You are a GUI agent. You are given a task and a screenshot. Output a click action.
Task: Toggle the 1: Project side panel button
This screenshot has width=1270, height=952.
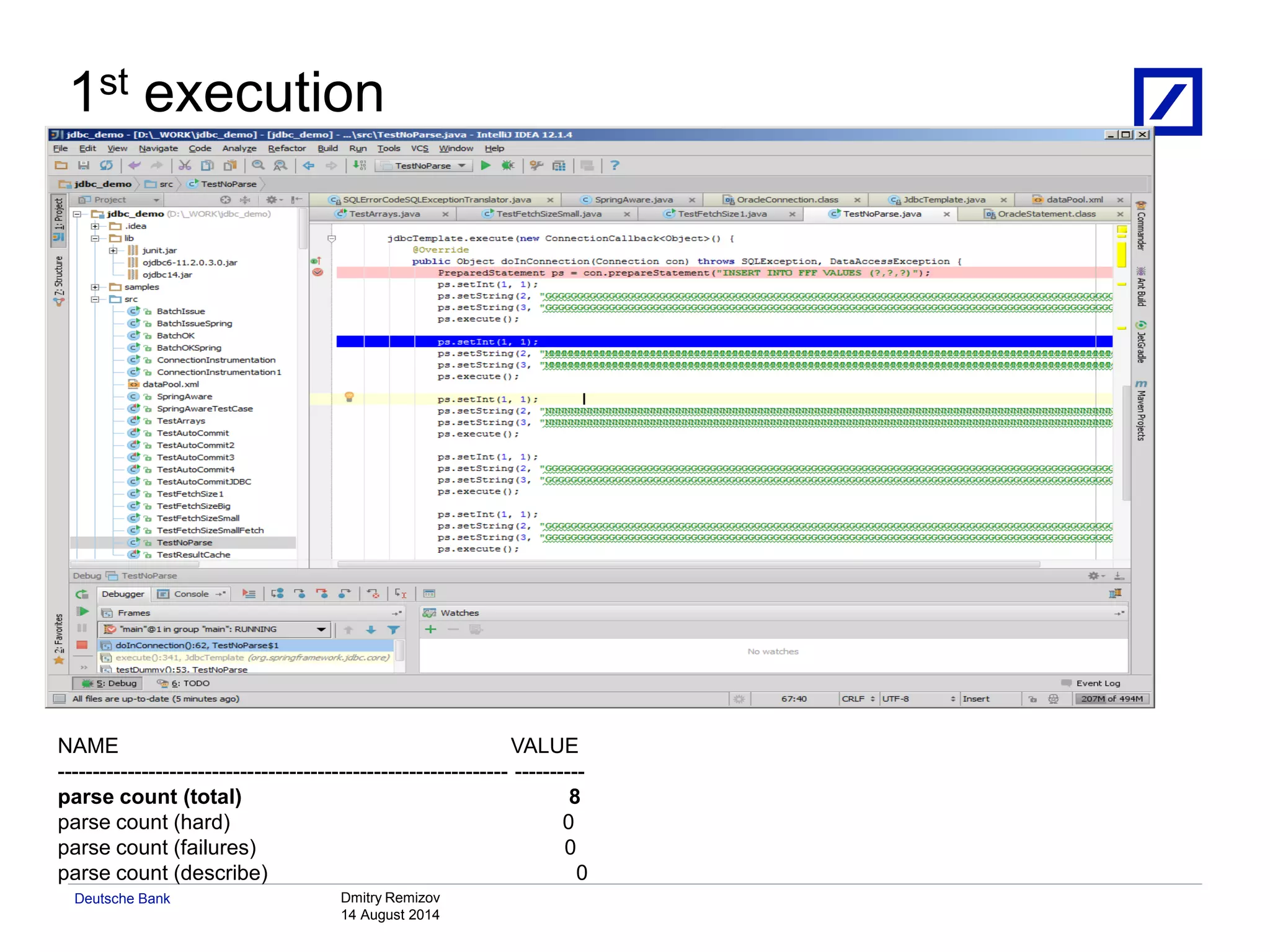pyautogui.click(x=59, y=220)
